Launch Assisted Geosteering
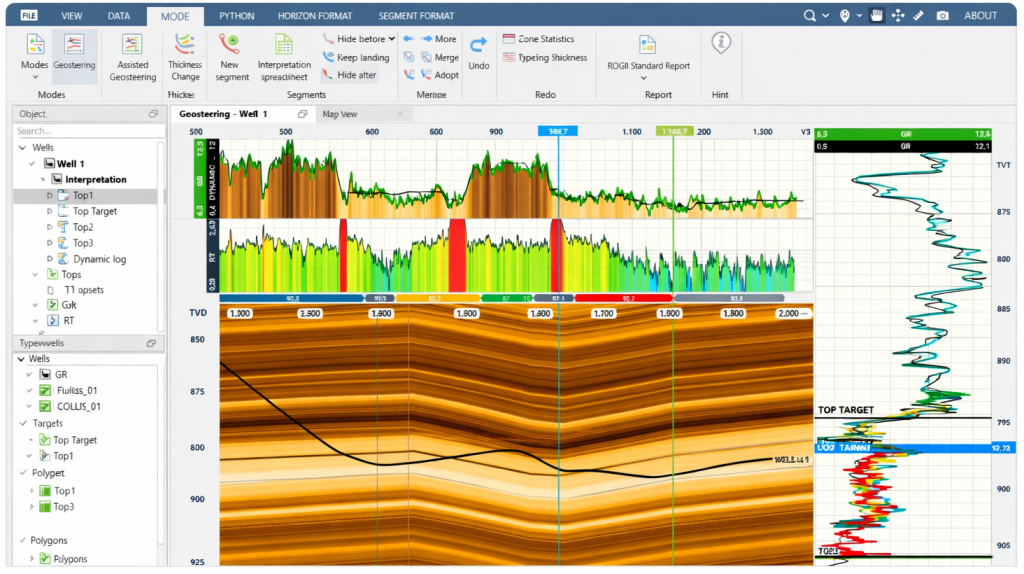Screen dimensions: 1024x574 coord(133,57)
